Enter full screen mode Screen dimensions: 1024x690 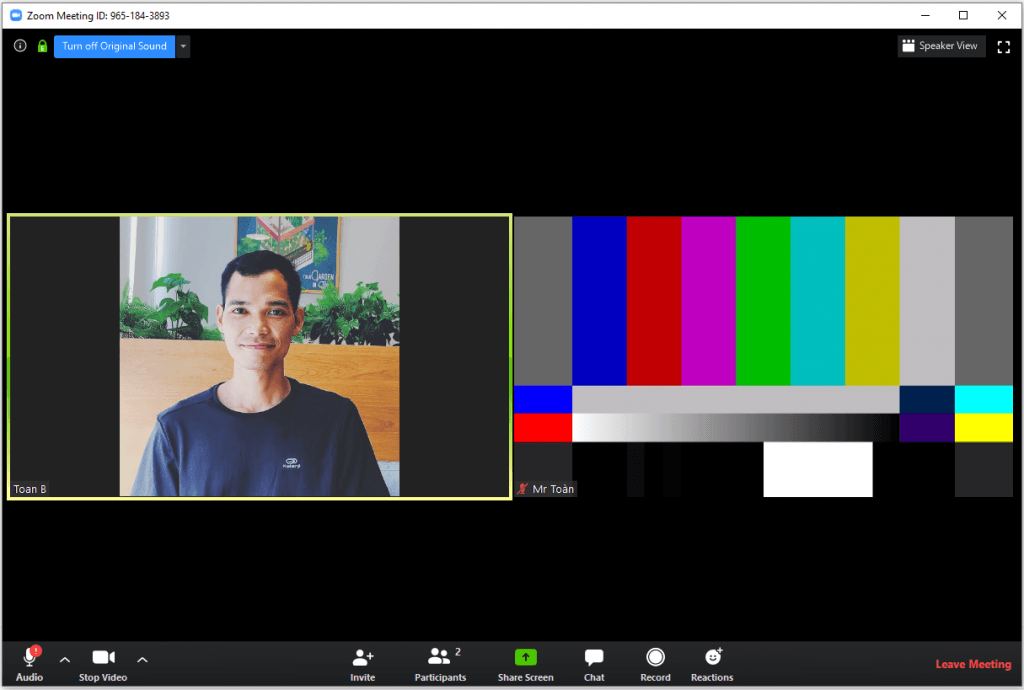1004,46
